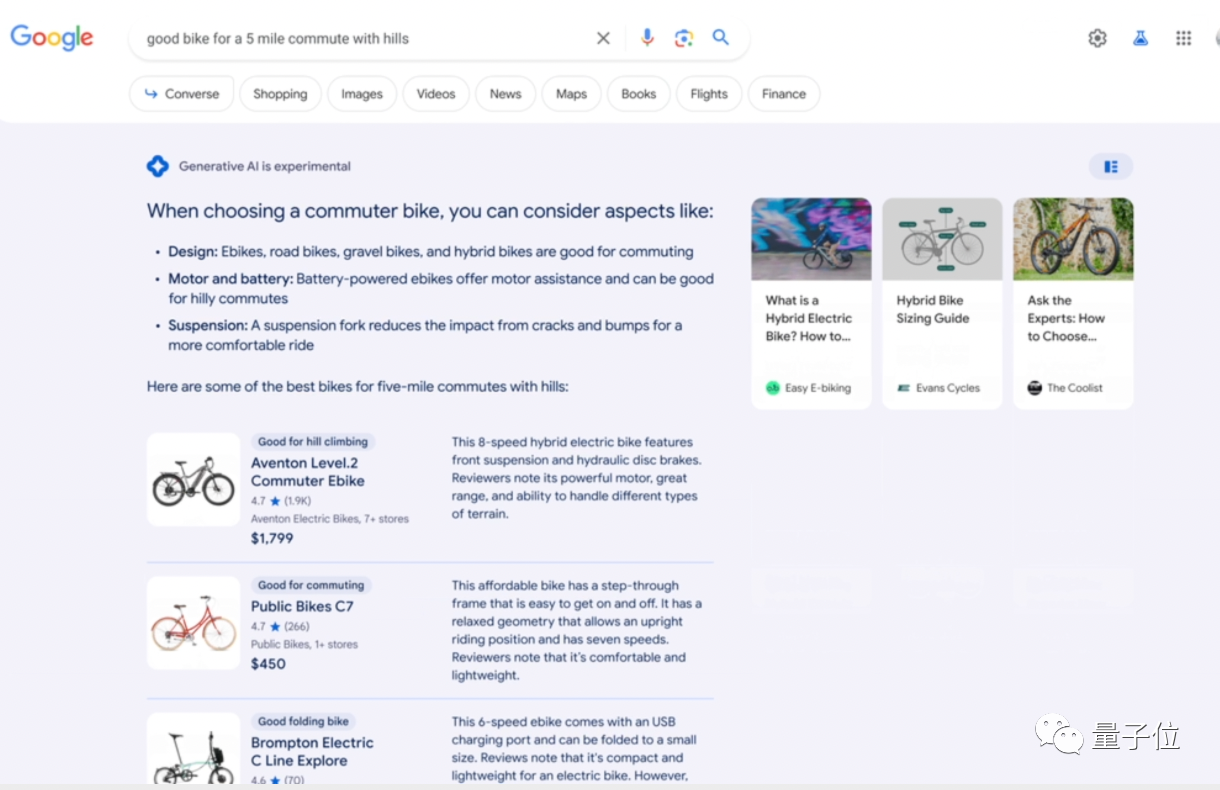Switch to the Images filter
Viewport: 1220px width, 790px height.
(362, 94)
